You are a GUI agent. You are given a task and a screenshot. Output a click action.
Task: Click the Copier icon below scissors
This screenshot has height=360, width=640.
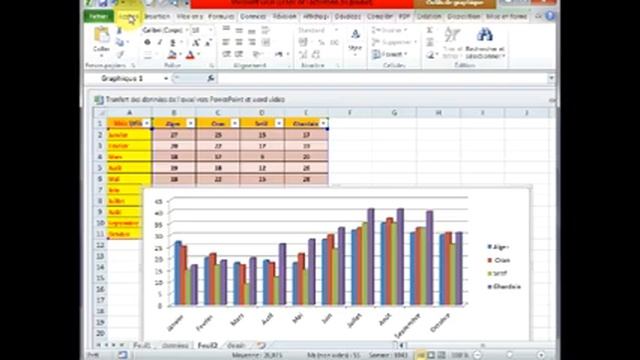[x=120, y=42]
